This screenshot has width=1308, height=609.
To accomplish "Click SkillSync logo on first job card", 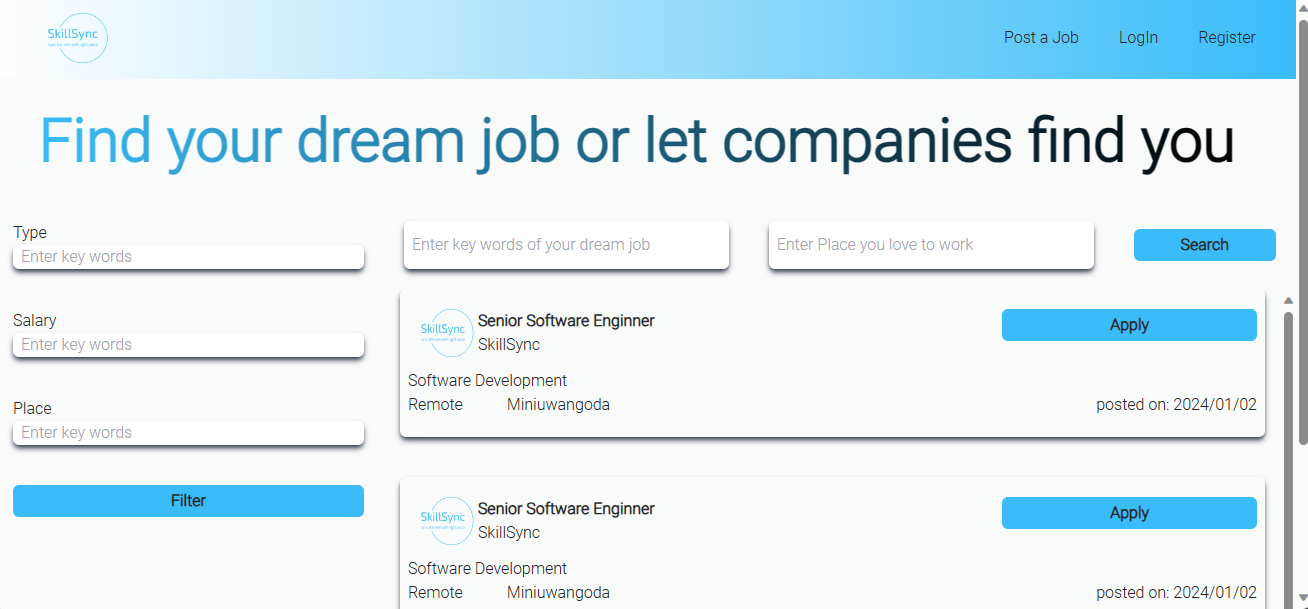I will 443,333.
